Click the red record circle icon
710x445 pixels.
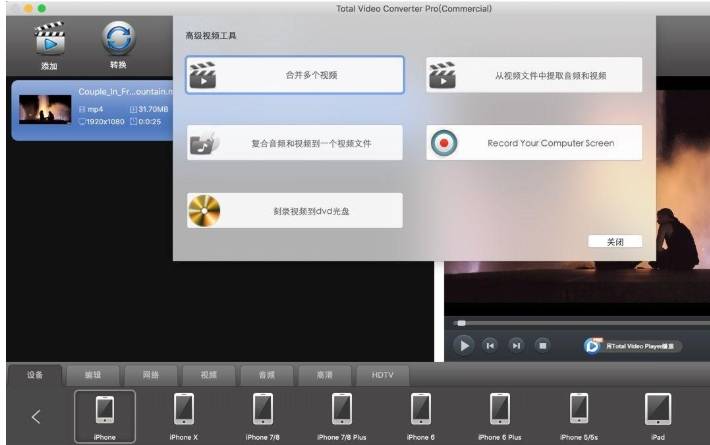(x=444, y=143)
